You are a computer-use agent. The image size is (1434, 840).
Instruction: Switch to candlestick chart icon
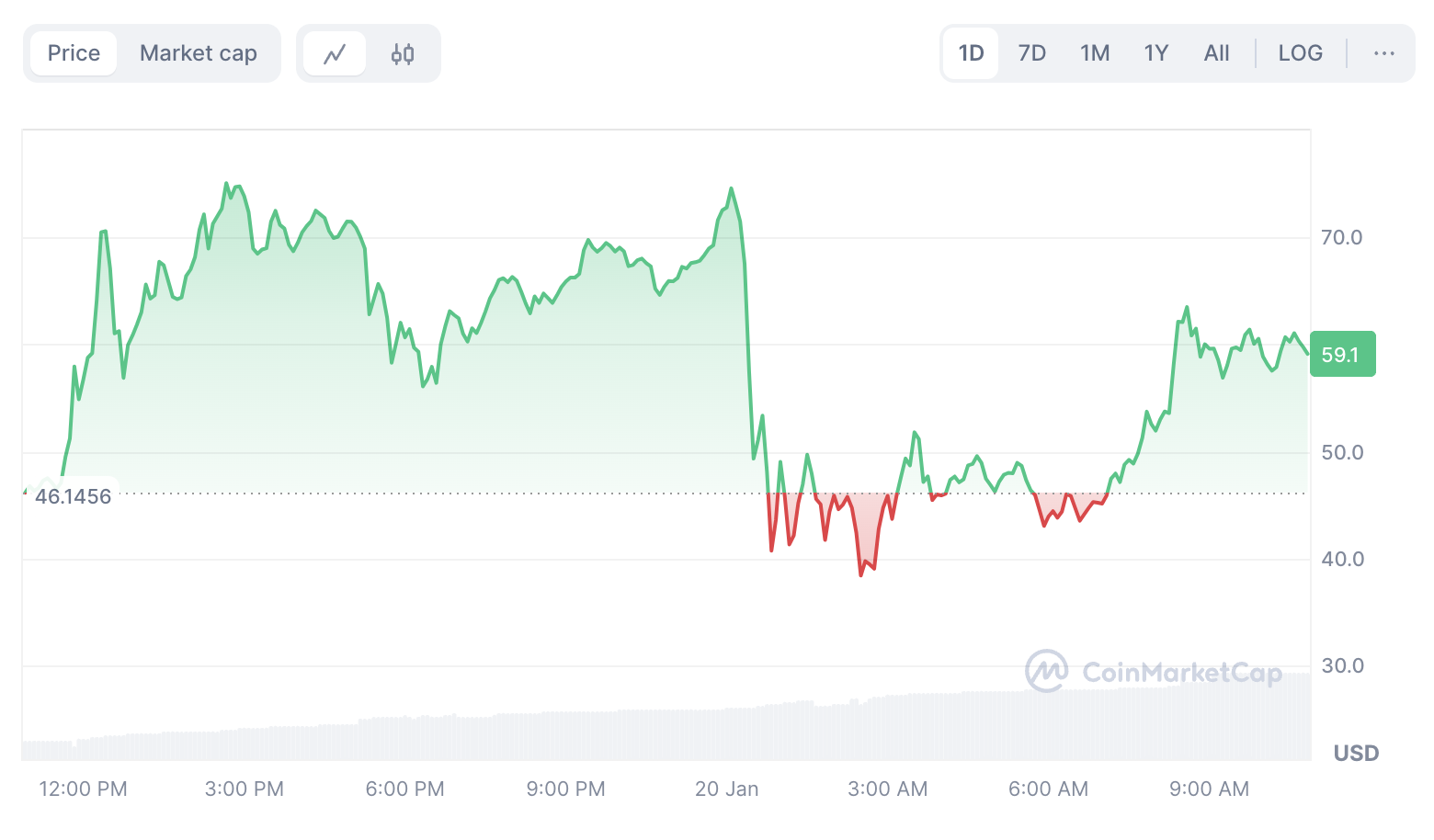tap(403, 53)
